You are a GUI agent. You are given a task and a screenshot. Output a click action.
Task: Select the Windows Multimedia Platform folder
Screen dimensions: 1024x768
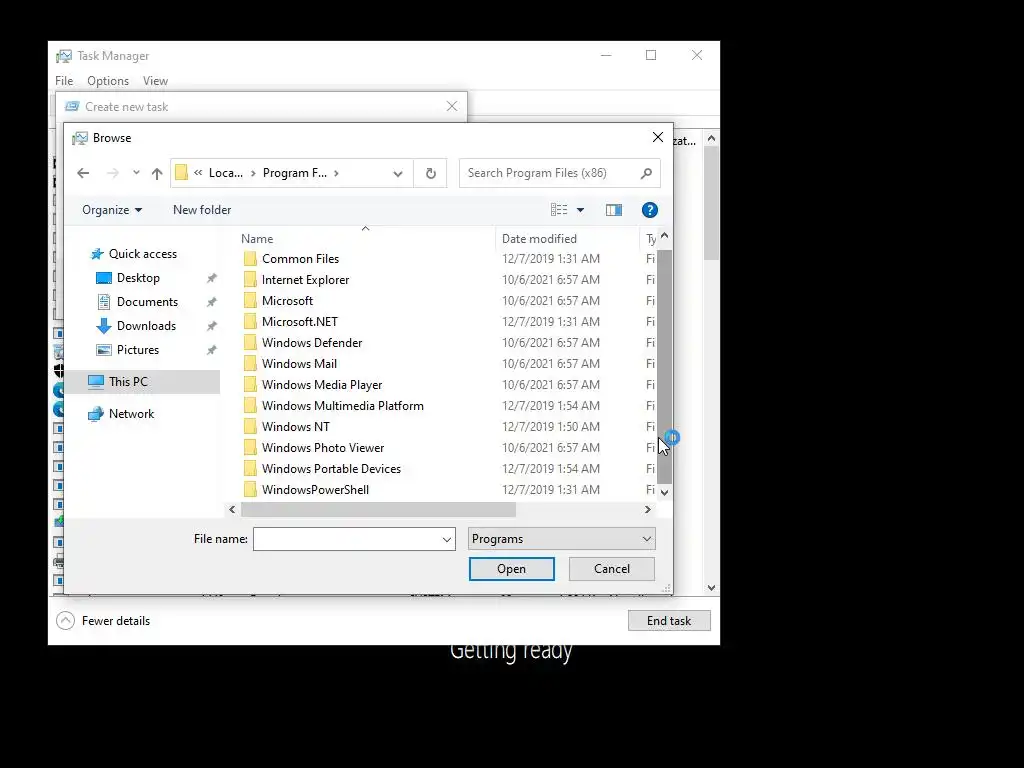(x=342, y=406)
